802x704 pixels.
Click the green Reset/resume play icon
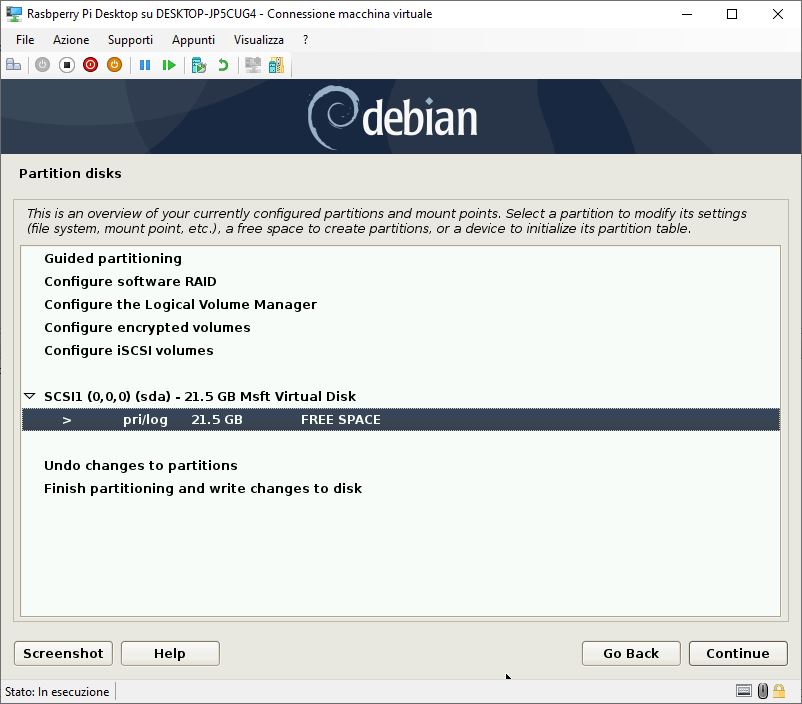click(x=169, y=65)
